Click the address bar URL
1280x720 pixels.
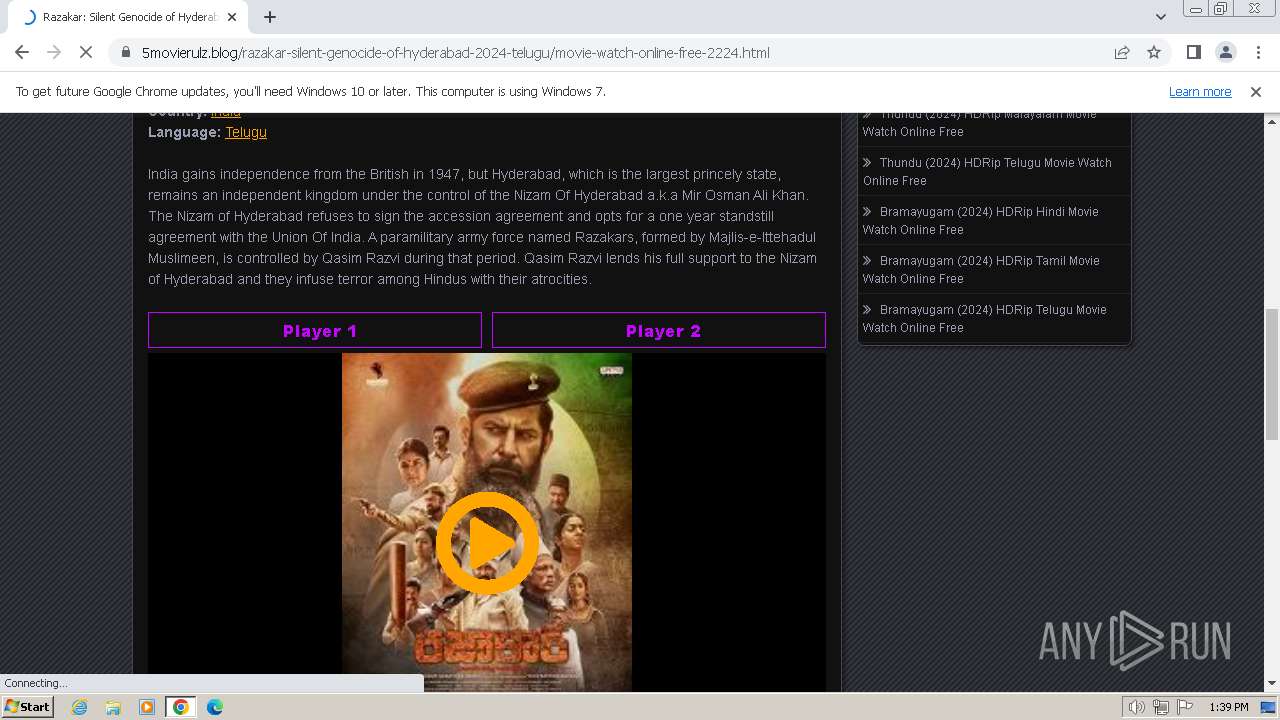[455, 53]
